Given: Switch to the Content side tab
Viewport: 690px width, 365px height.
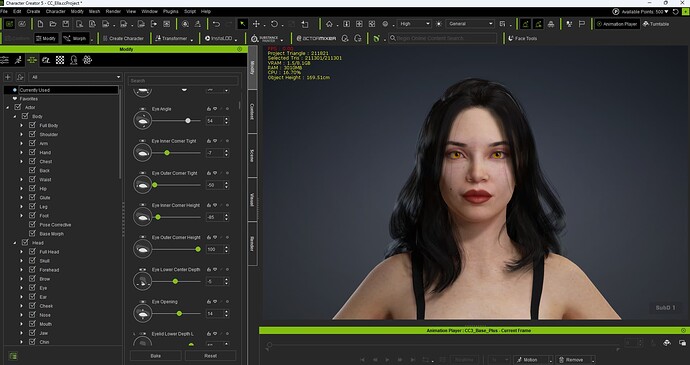Looking at the screenshot, I should 252,112.
